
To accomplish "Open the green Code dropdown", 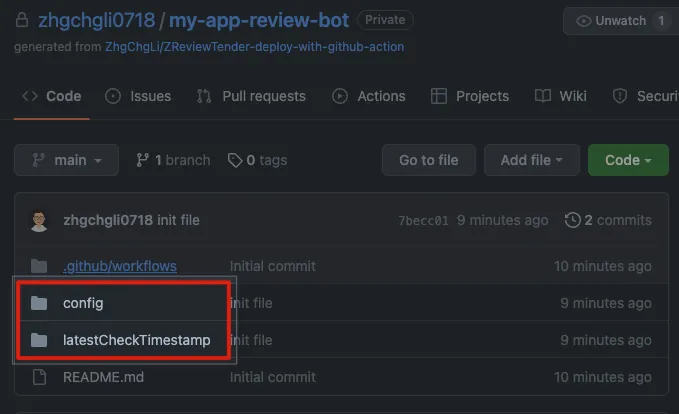I will [628, 160].
